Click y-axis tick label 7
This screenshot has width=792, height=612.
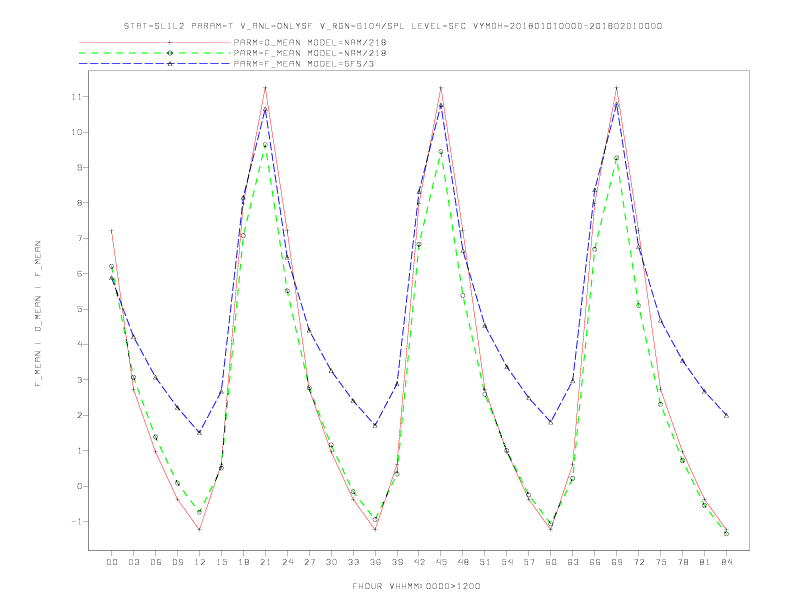pyautogui.click(x=80, y=238)
